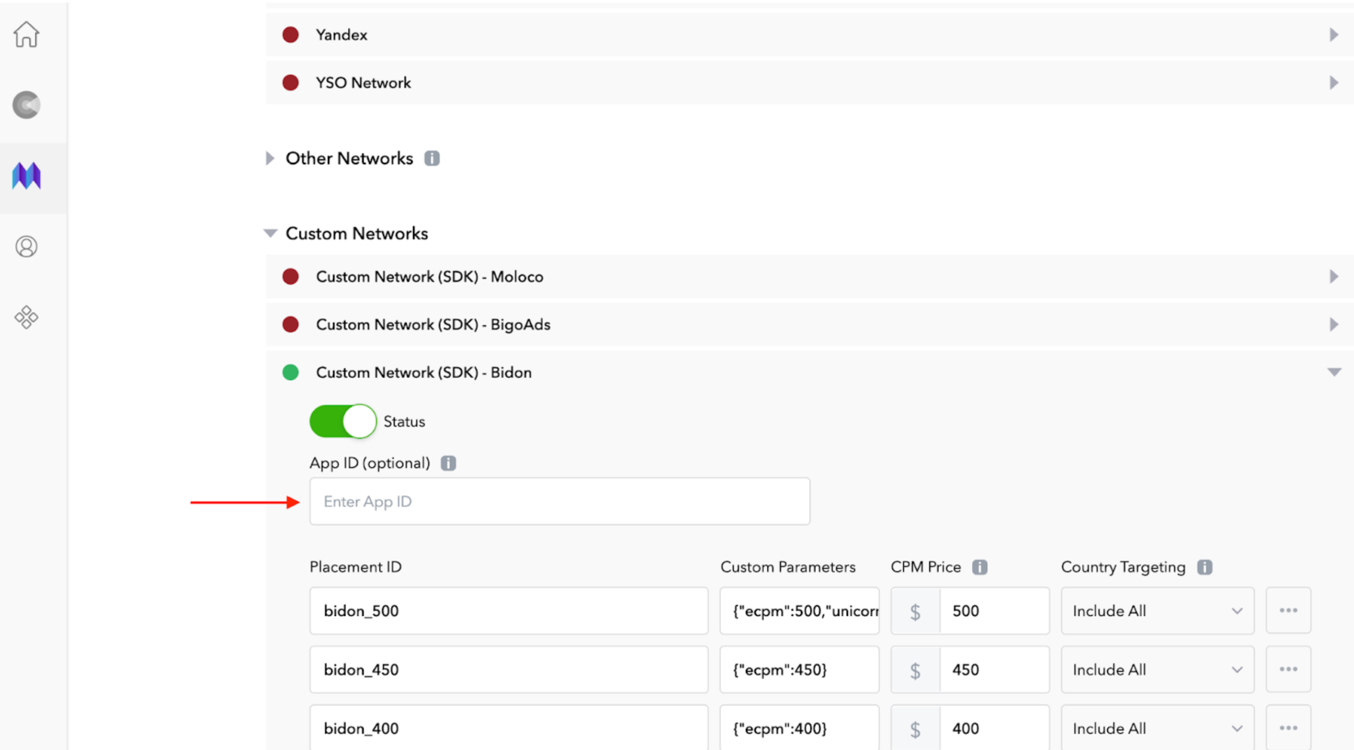The height and width of the screenshot is (750, 1354).
Task: Expand the Other Networks section
Action: 270,159
